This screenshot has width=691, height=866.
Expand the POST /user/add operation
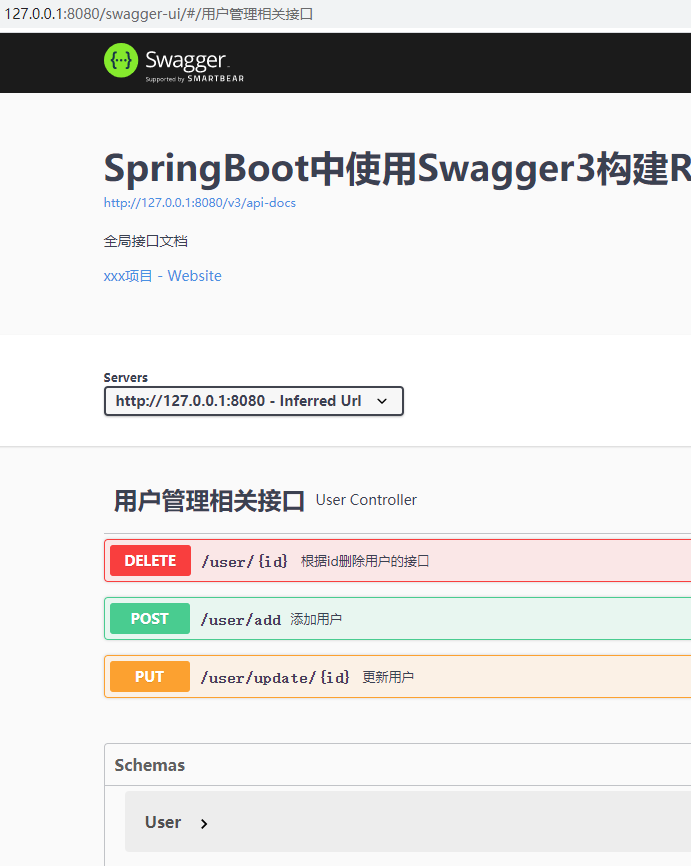tap(398, 619)
